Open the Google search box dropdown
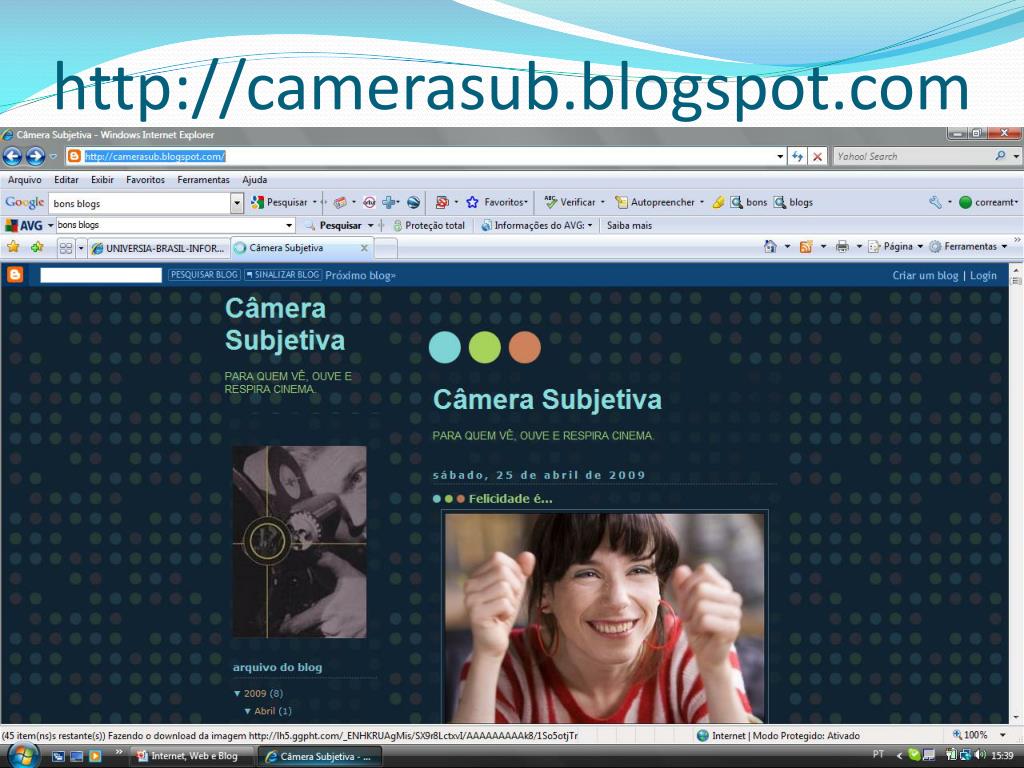The width and height of the screenshot is (1024, 768). click(x=236, y=203)
